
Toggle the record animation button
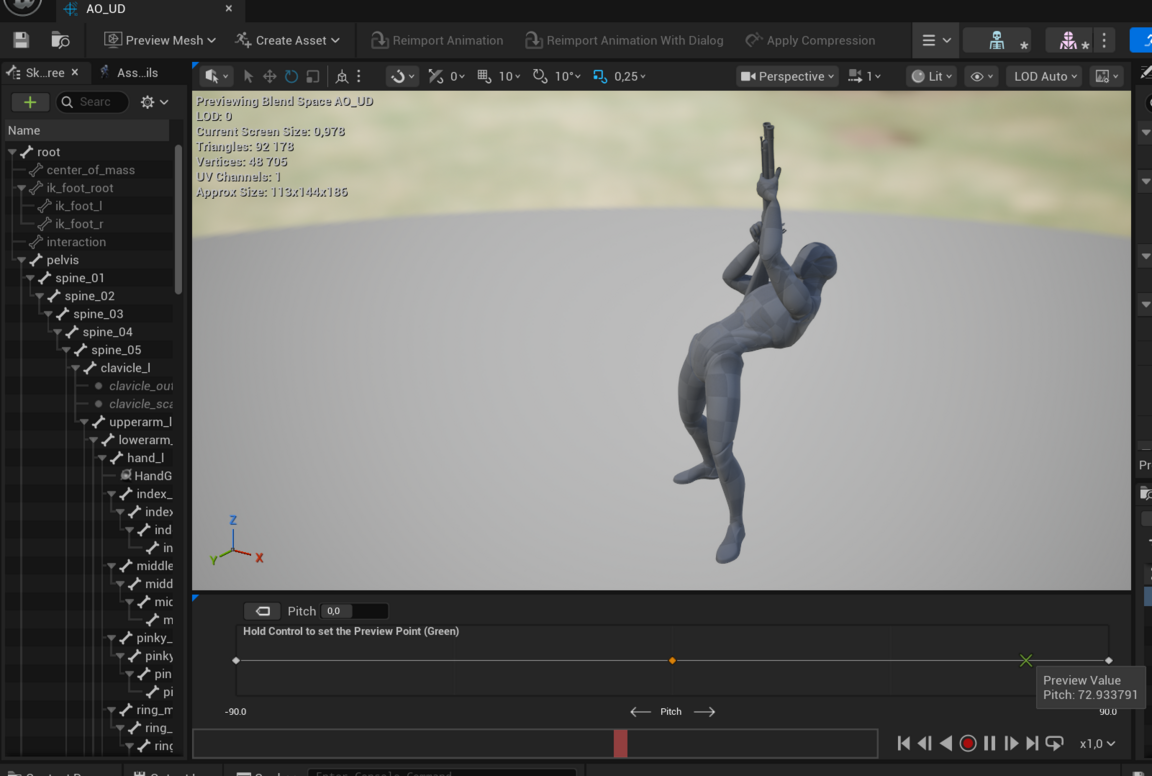point(968,744)
